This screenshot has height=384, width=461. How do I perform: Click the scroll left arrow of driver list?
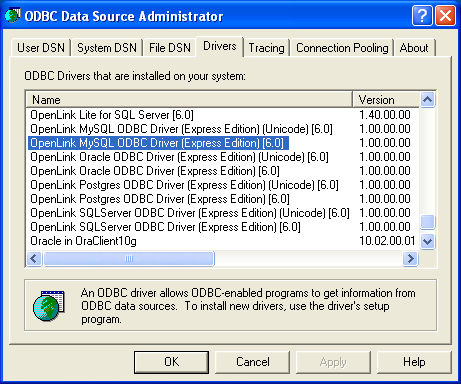[x=34, y=258]
